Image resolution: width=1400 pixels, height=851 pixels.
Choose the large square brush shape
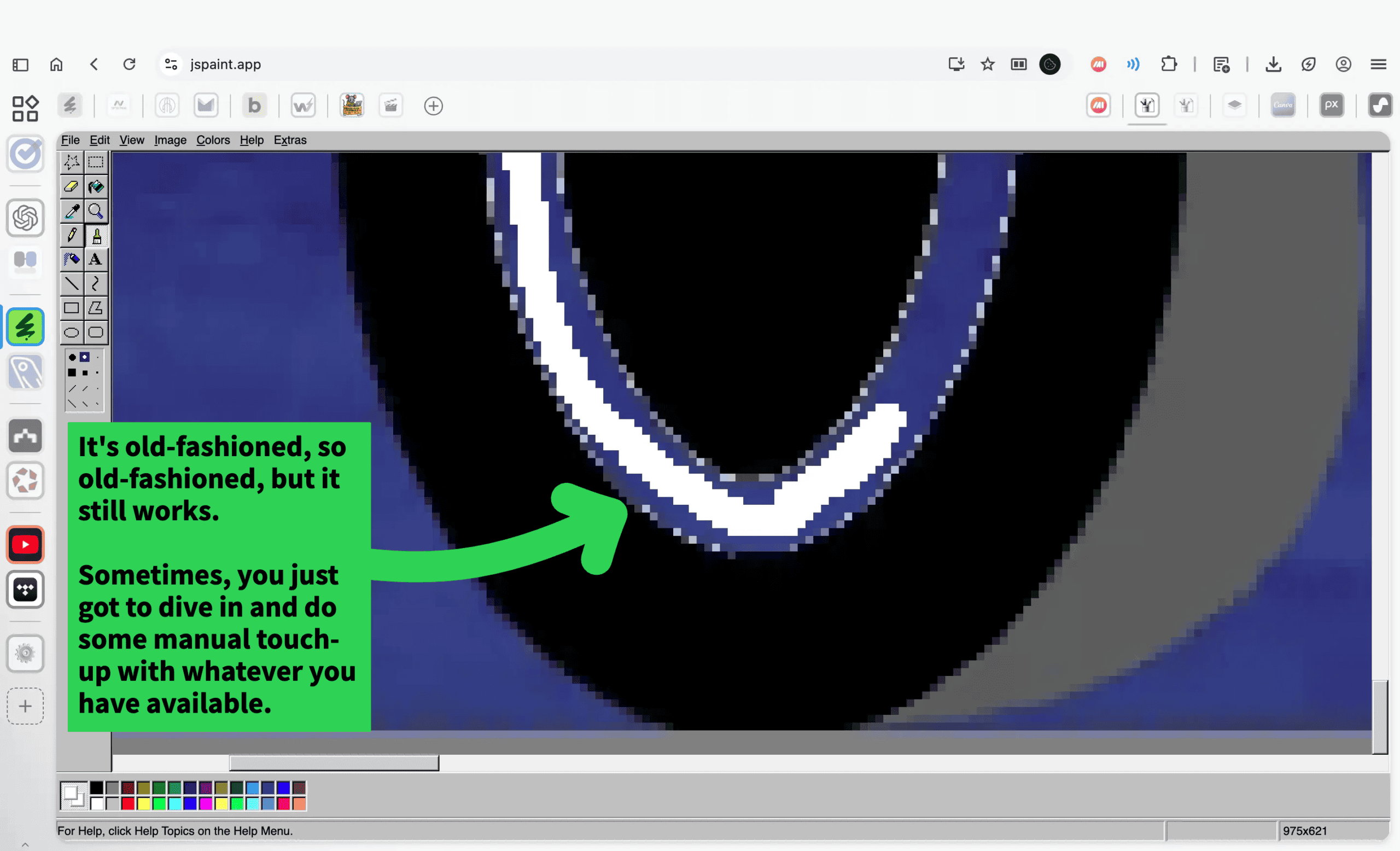[x=72, y=372]
